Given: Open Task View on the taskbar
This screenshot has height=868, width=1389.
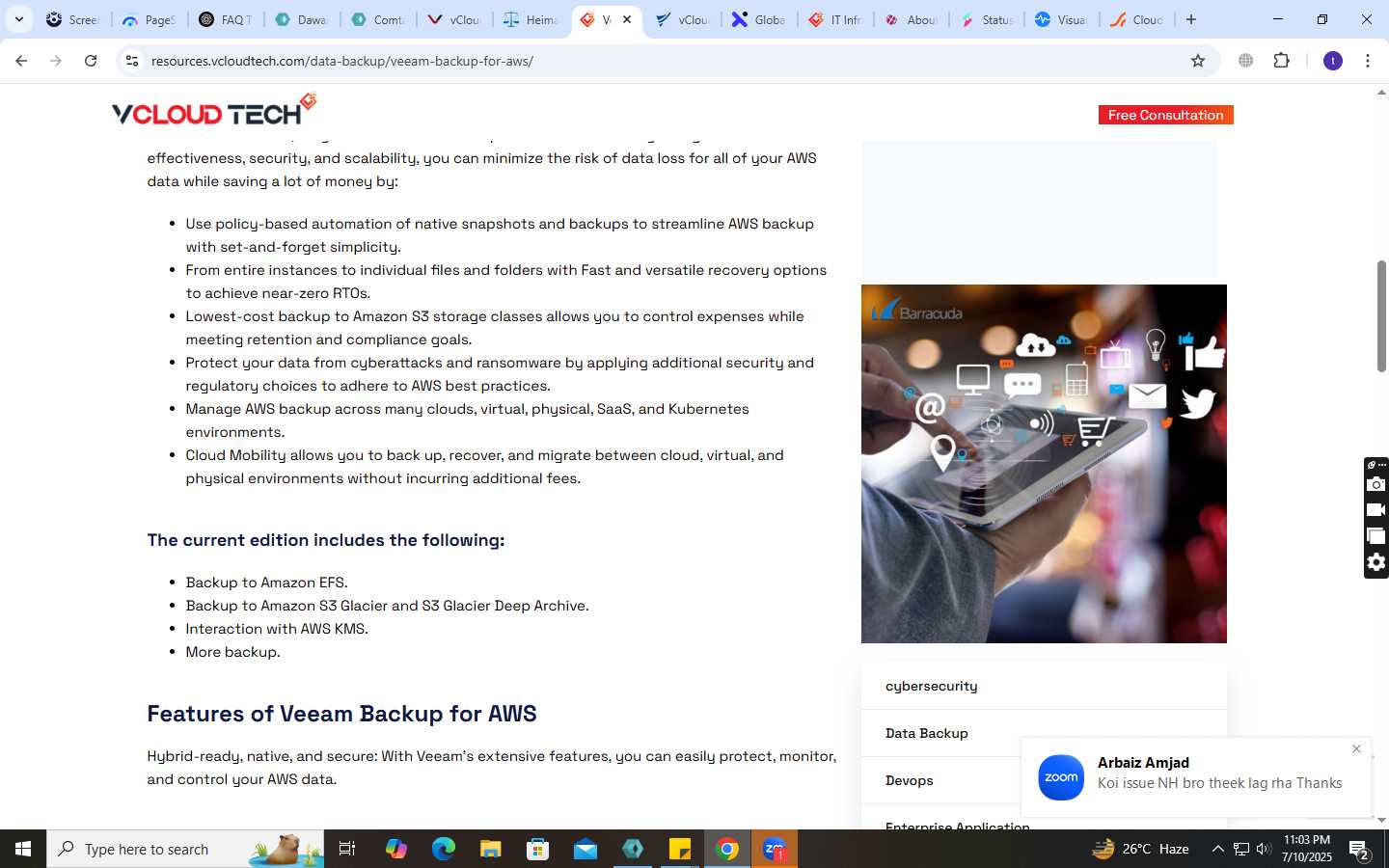Looking at the screenshot, I should tap(347, 849).
